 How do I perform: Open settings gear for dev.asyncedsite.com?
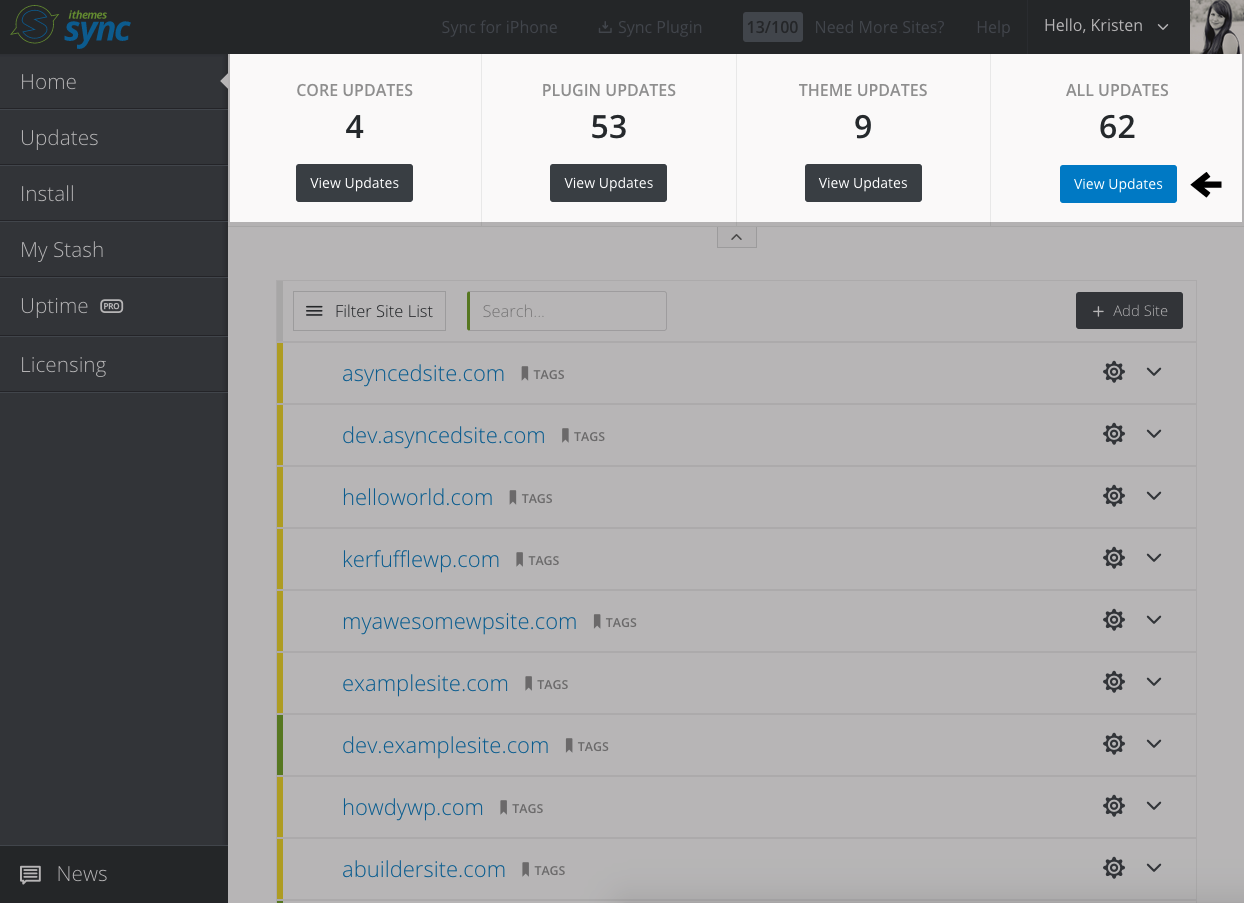1114,434
